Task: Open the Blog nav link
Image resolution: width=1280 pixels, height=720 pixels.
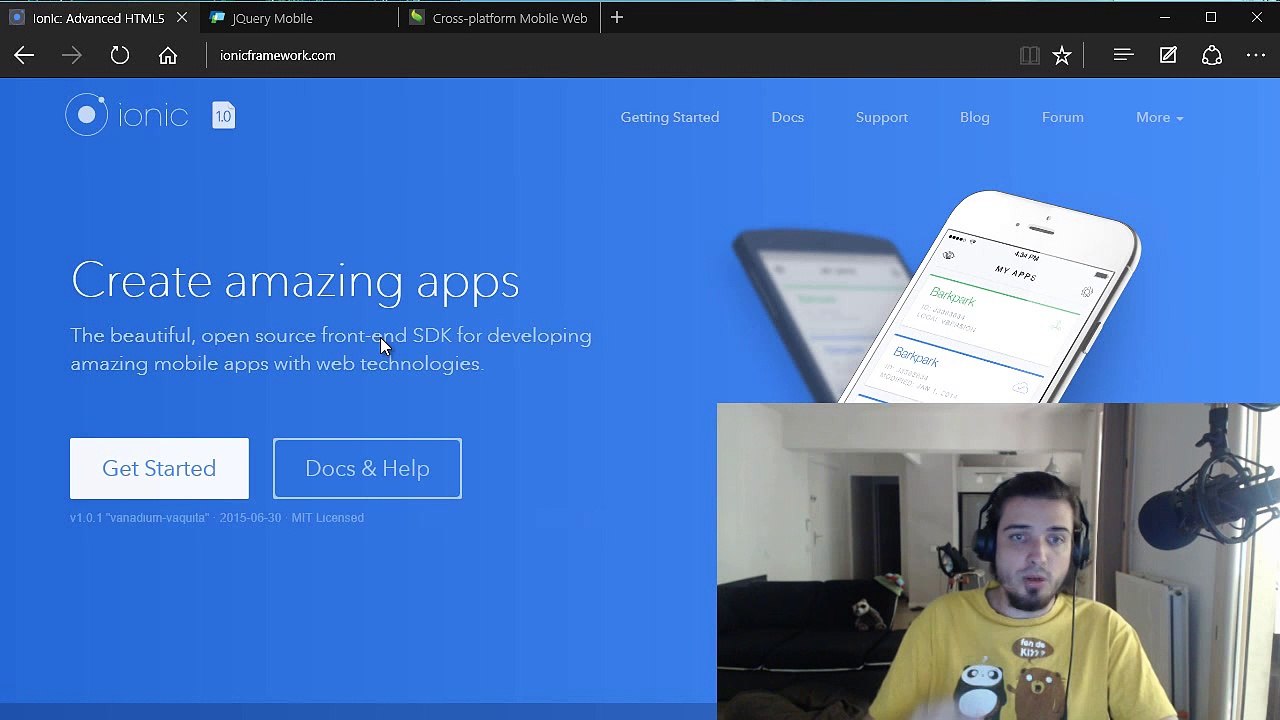Action: 974,117
